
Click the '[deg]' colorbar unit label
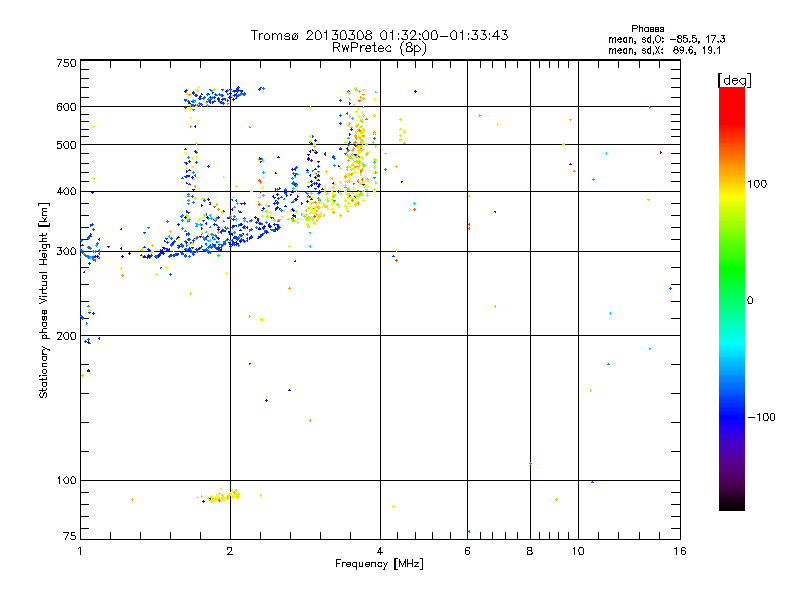click(x=734, y=80)
